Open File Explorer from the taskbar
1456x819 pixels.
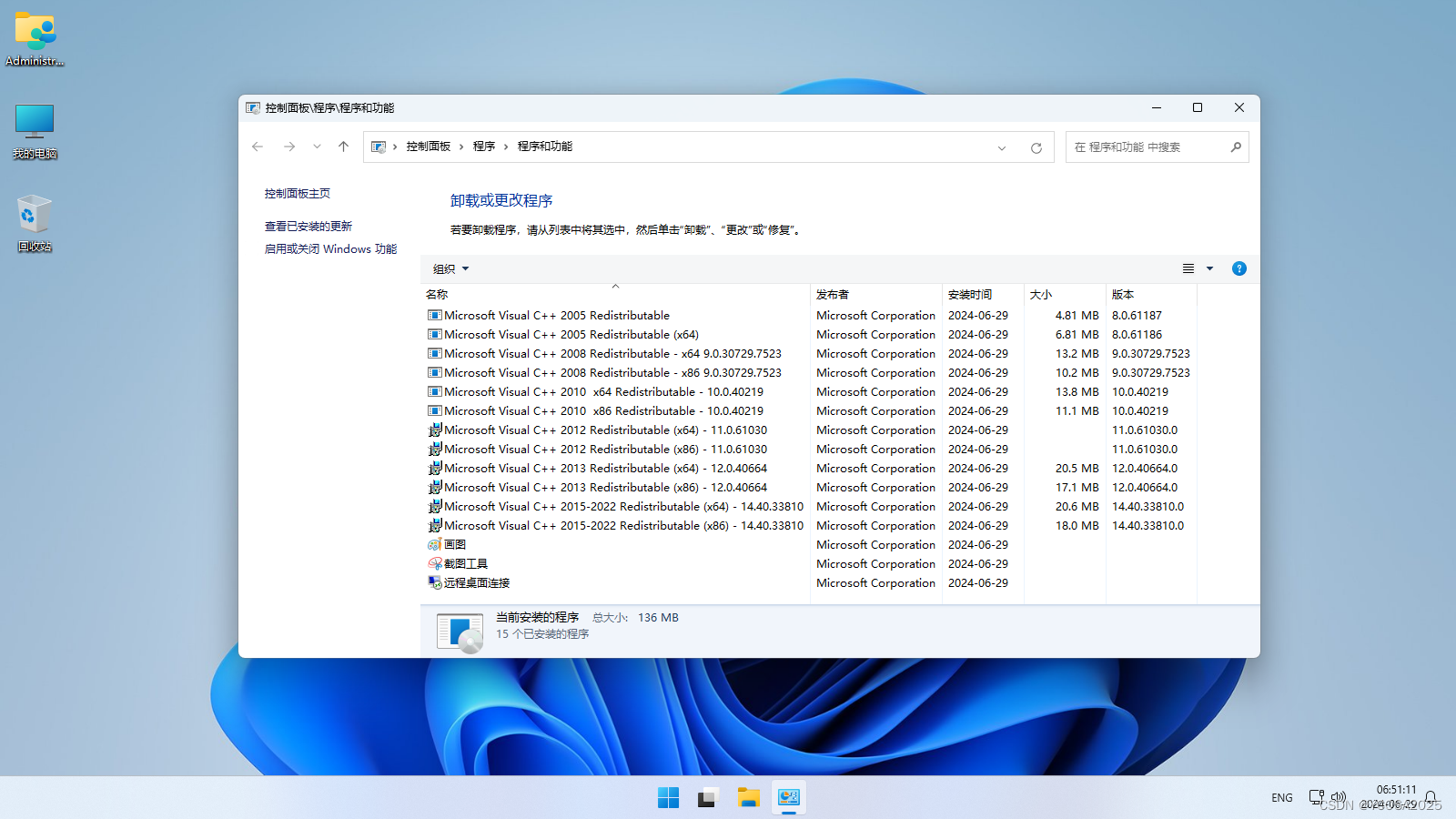(748, 798)
